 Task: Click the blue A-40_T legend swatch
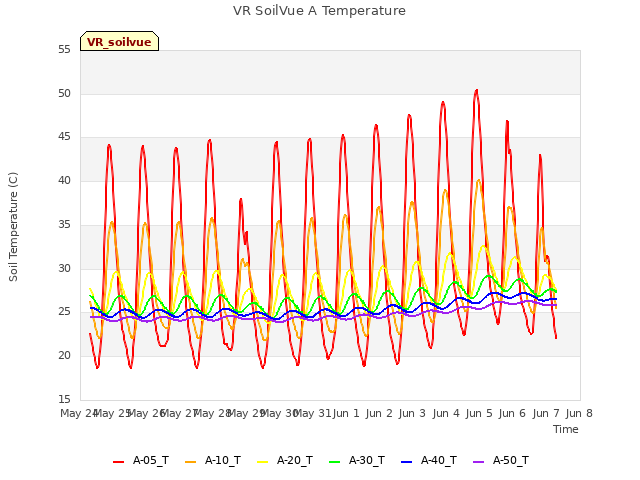pos(406,462)
